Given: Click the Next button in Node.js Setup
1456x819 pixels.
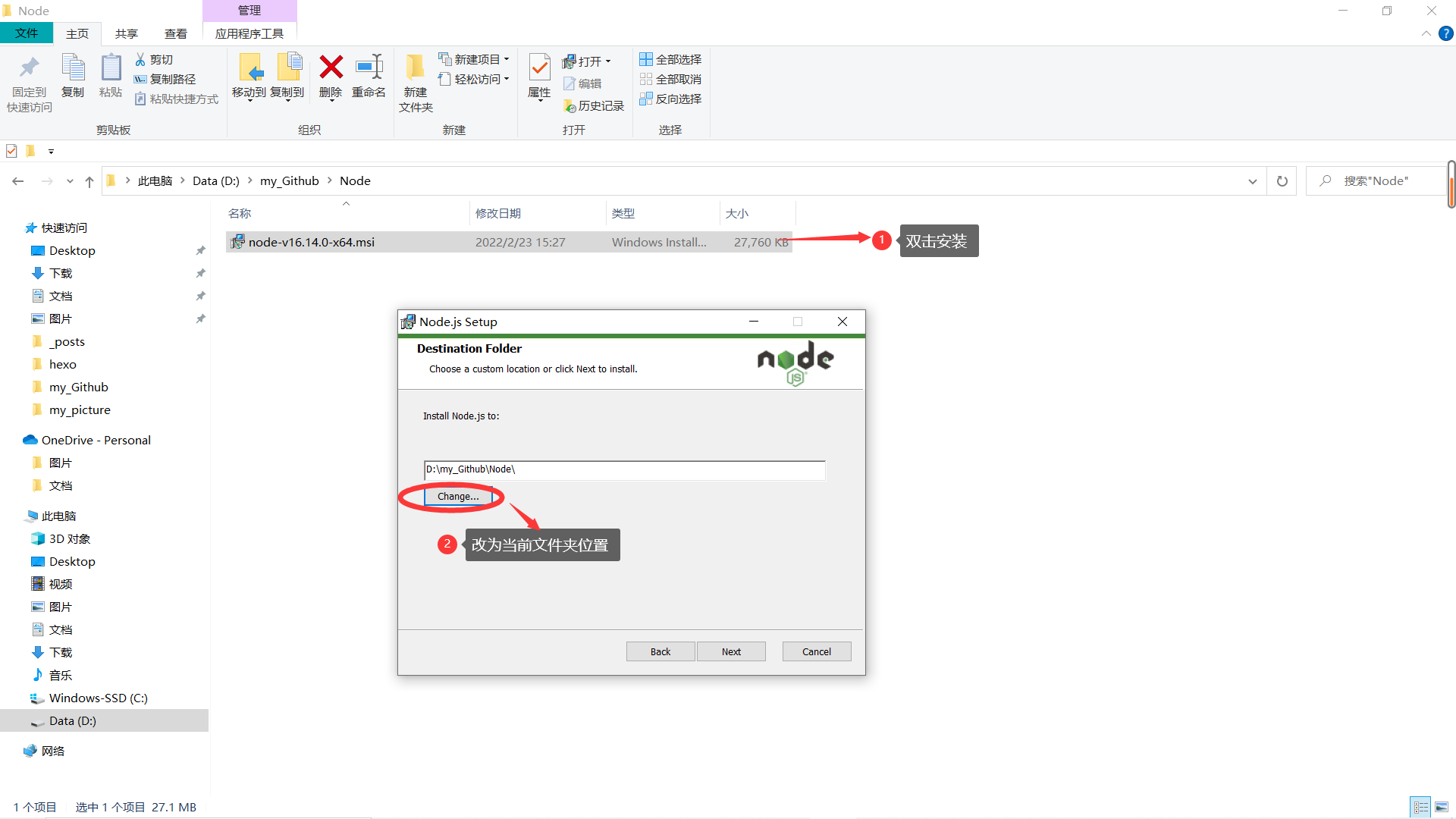Looking at the screenshot, I should [x=731, y=652].
